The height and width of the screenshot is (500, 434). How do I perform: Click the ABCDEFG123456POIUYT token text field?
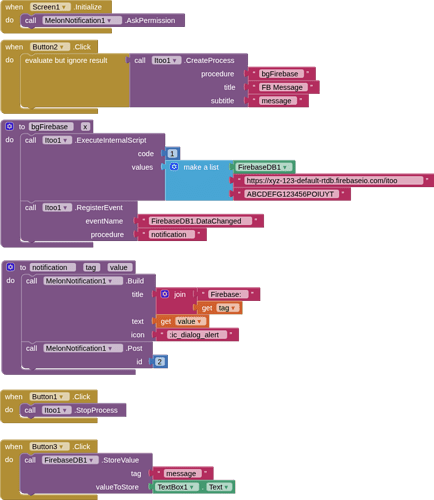(292, 194)
